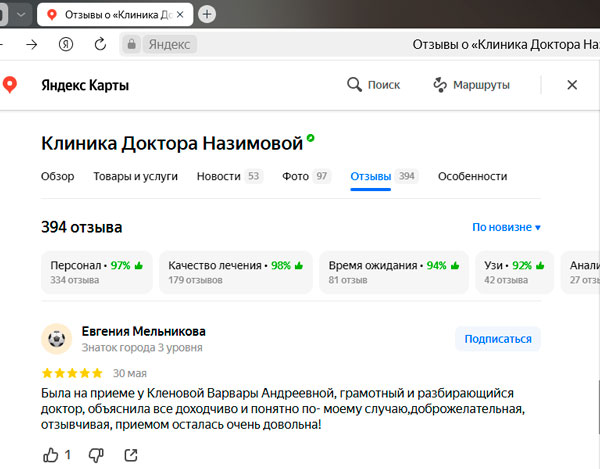This screenshot has height=469, width=600.
Task: Click the page scrollbar thumb
Action: click(x=598, y=407)
